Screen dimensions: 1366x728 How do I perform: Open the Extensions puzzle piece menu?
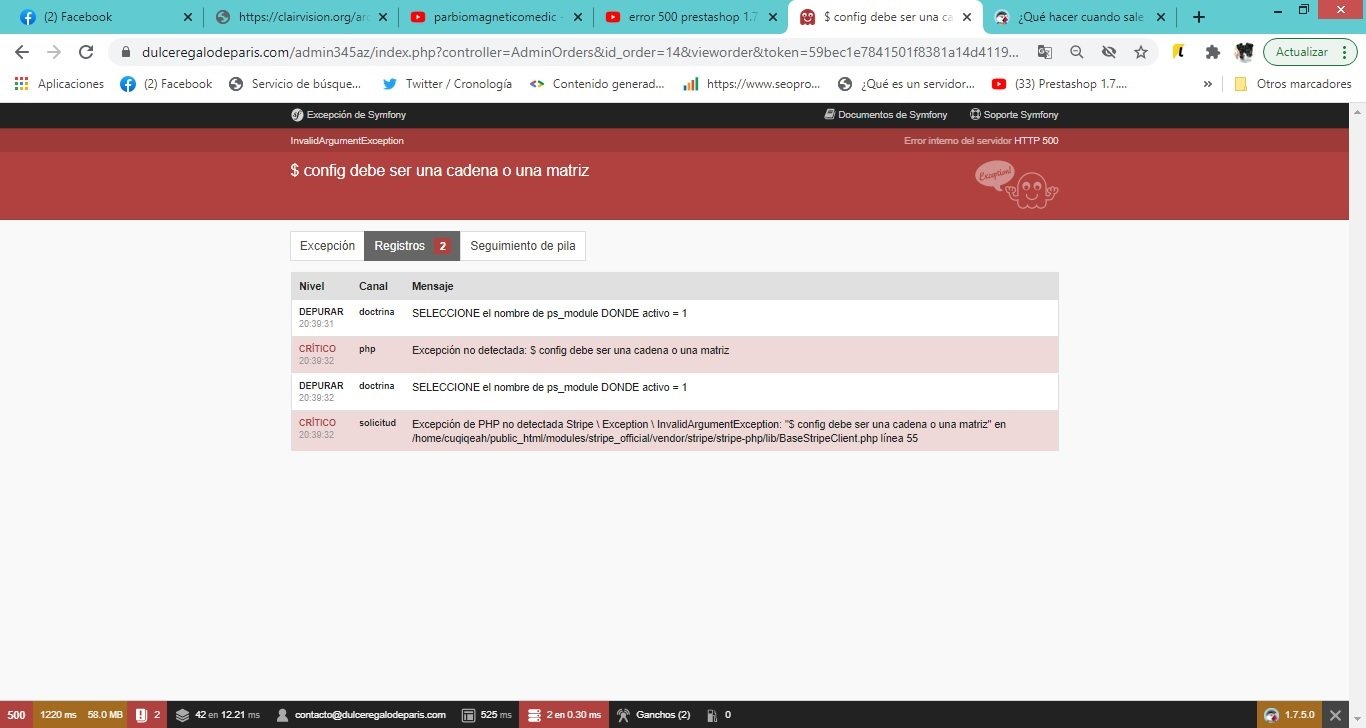pyautogui.click(x=1212, y=52)
